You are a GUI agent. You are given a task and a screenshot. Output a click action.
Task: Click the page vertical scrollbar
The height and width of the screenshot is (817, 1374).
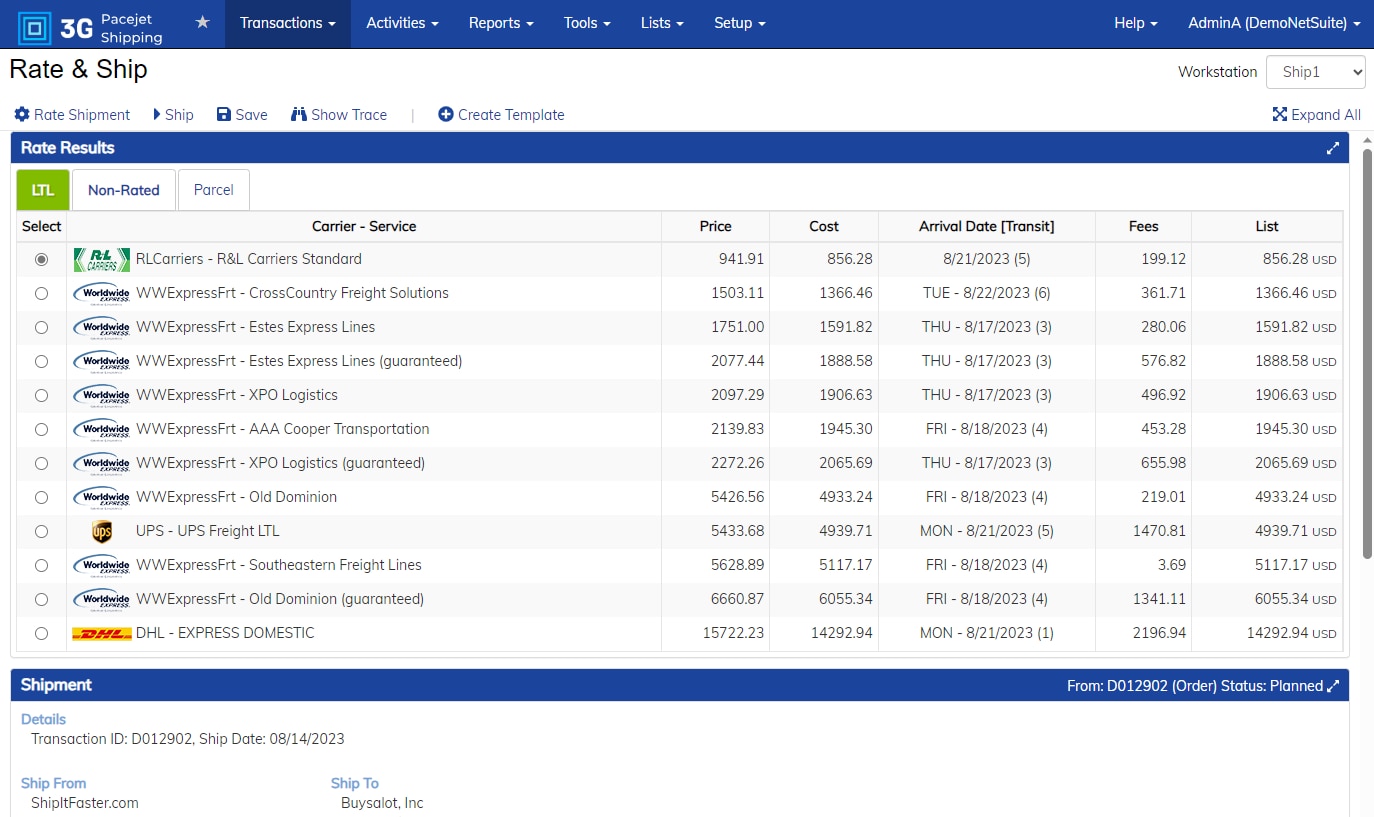point(1367,350)
